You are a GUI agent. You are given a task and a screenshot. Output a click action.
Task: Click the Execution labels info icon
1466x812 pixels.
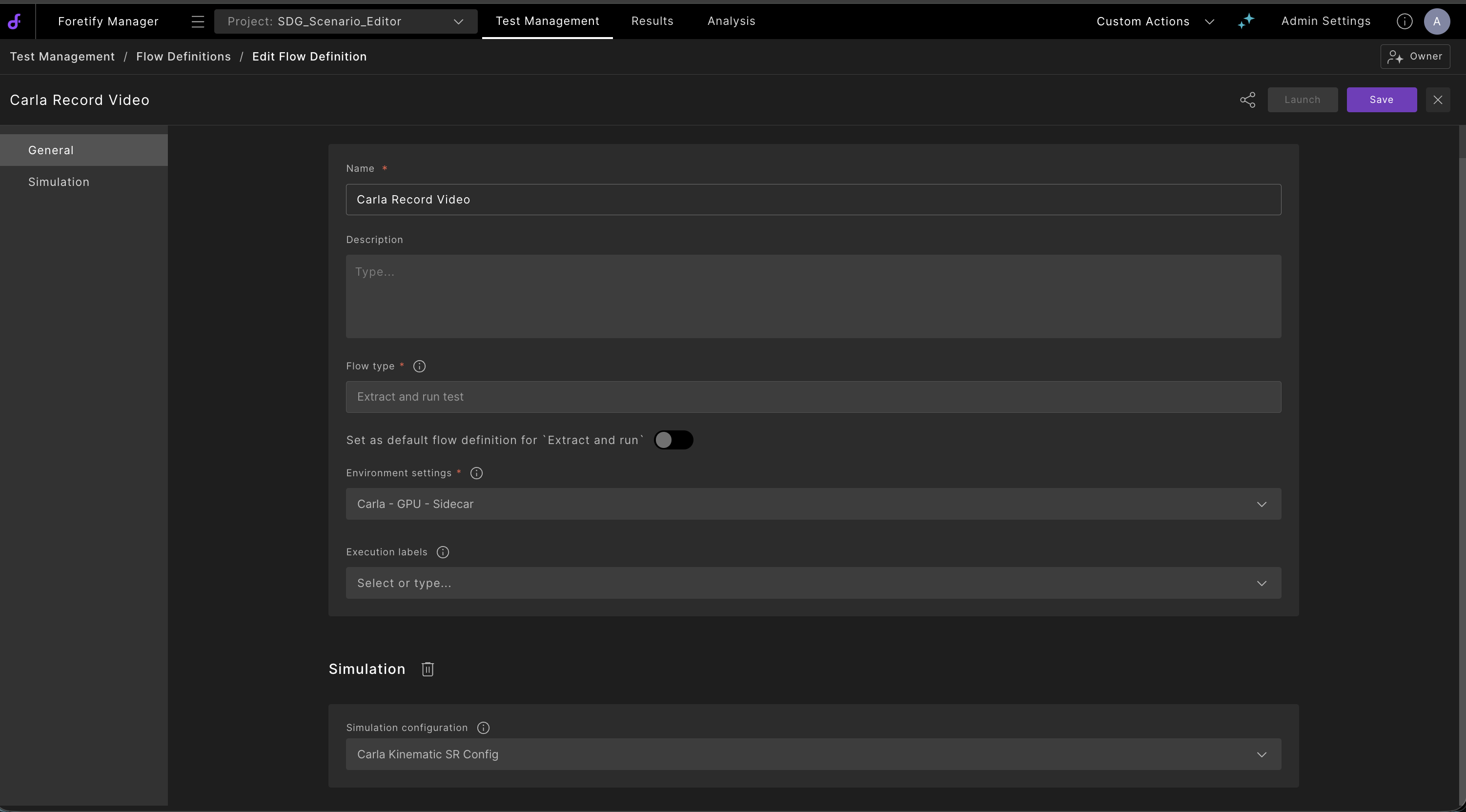443,552
